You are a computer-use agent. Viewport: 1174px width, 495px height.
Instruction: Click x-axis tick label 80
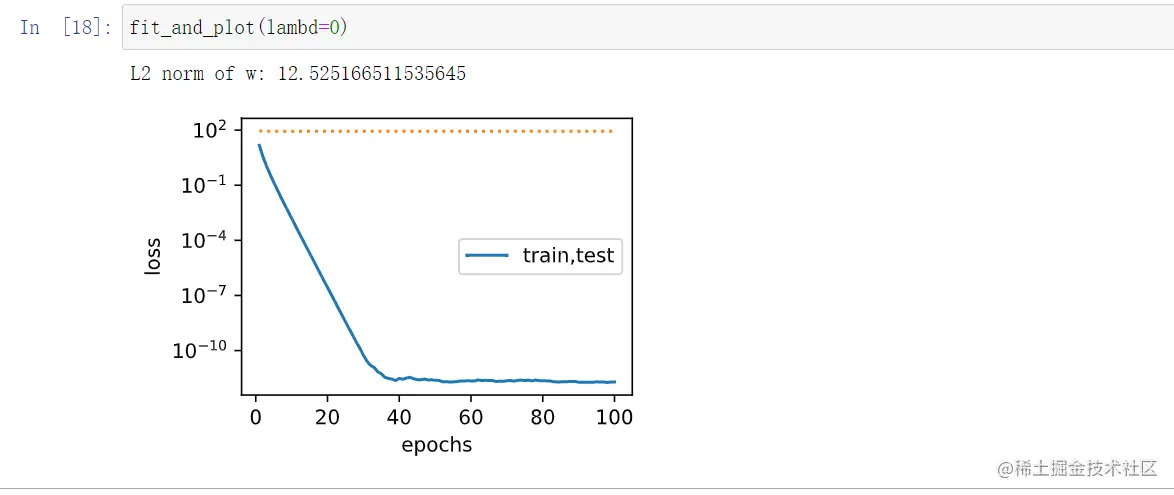click(542, 418)
